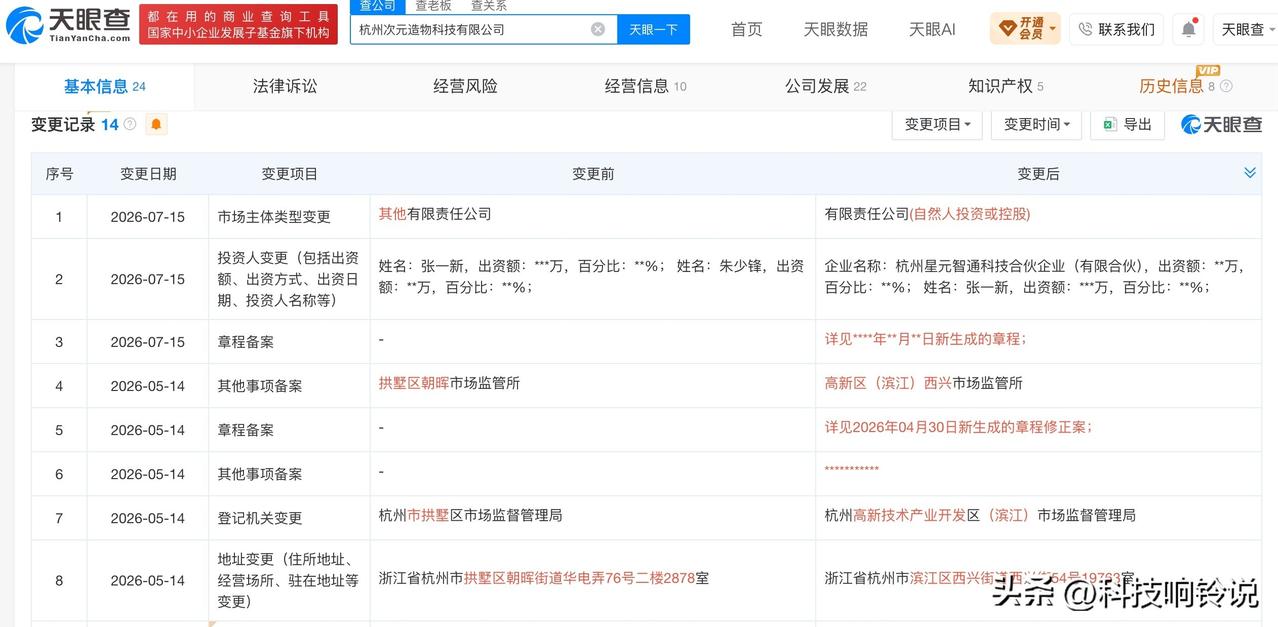Click 高新区（滨江）西兴市场监管所 text
This screenshot has height=627, width=1278.
pyautogui.click(x=924, y=383)
